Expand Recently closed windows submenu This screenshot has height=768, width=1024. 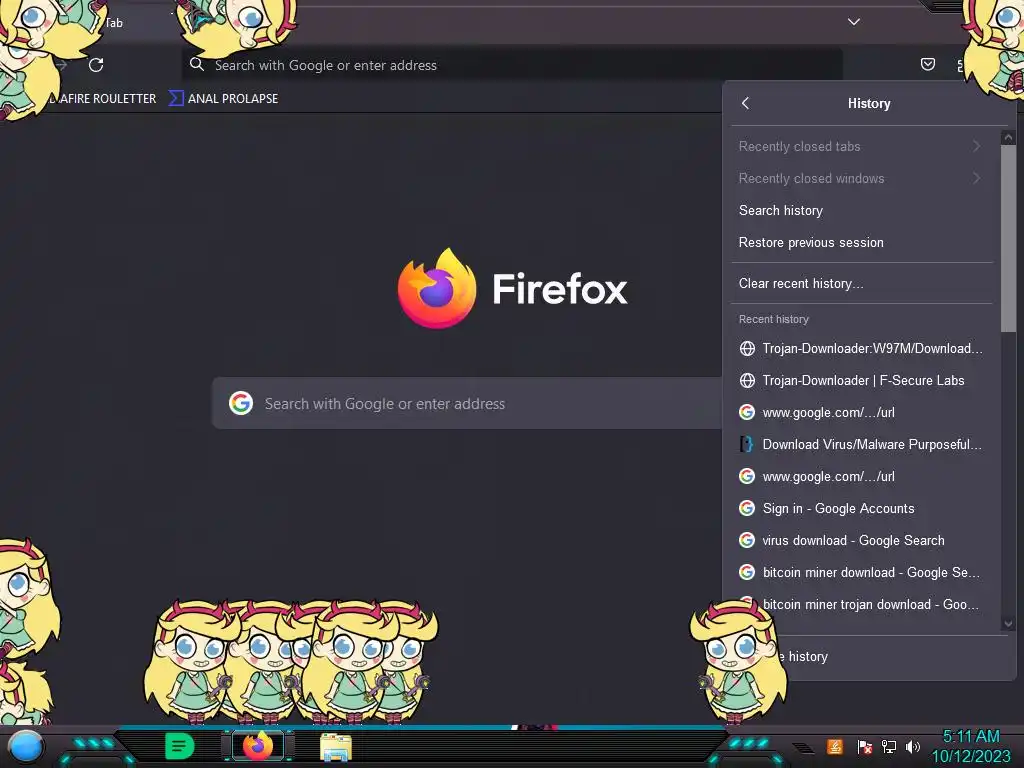click(x=861, y=178)
